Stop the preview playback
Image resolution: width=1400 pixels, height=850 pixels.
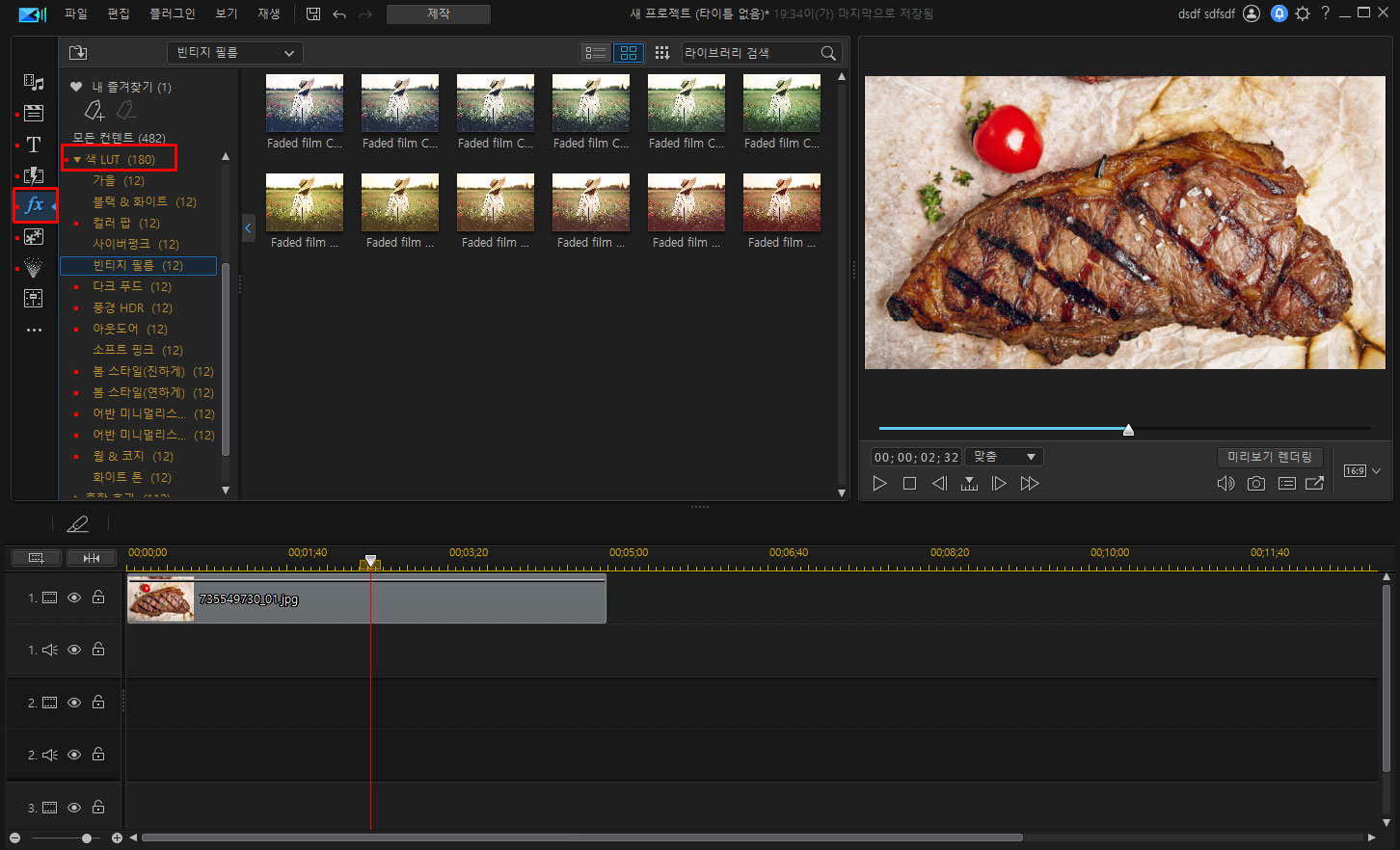point(909,484)
